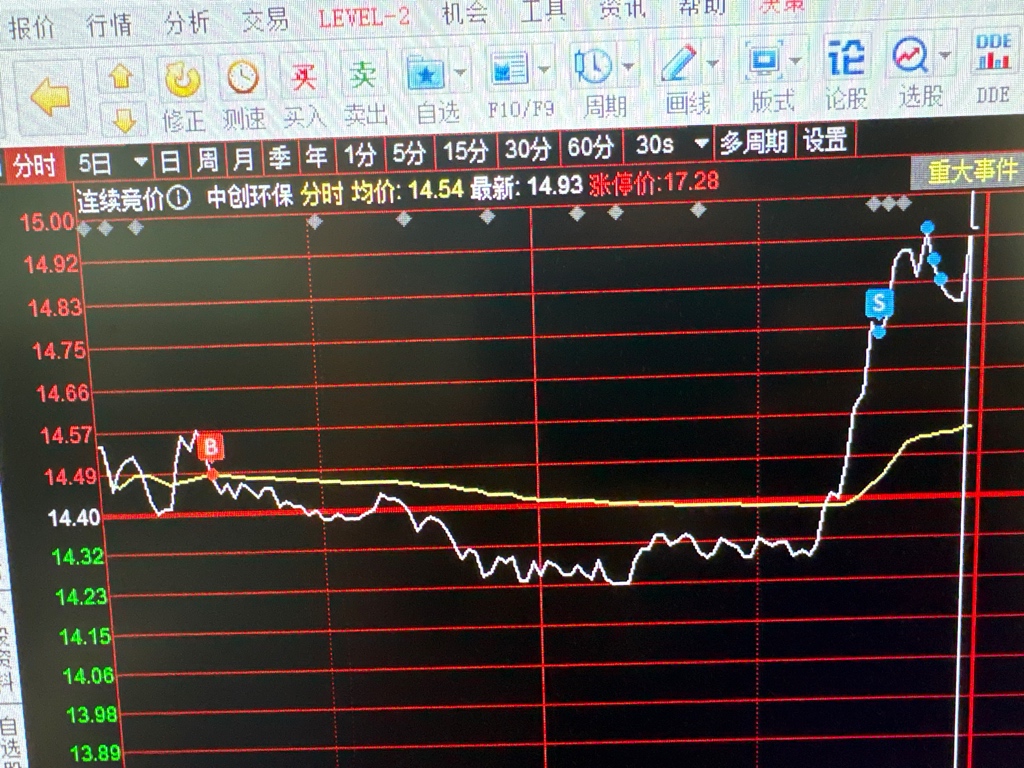The height and width of the screenshot is (768, 1024).
Task: Select the 5分 period tab
Action: pos(409,153)
